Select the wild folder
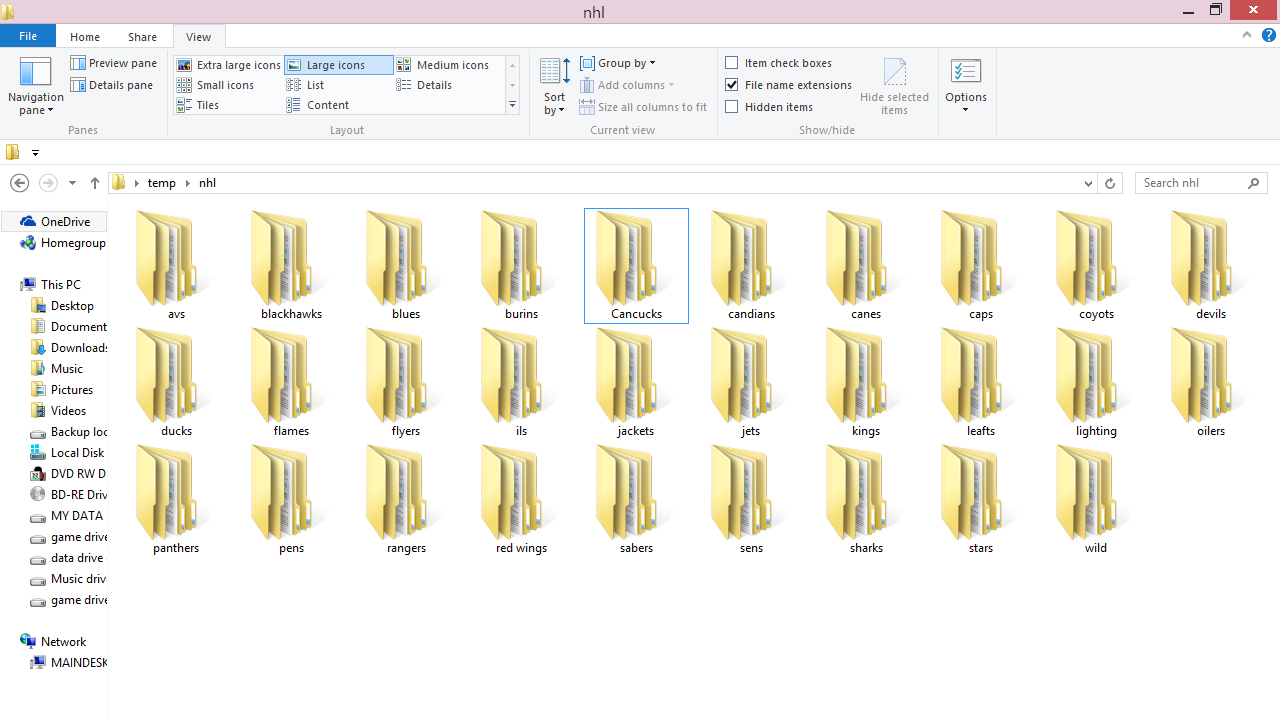The width and height of the screenshot is (1280, 720). [1096, 499]
